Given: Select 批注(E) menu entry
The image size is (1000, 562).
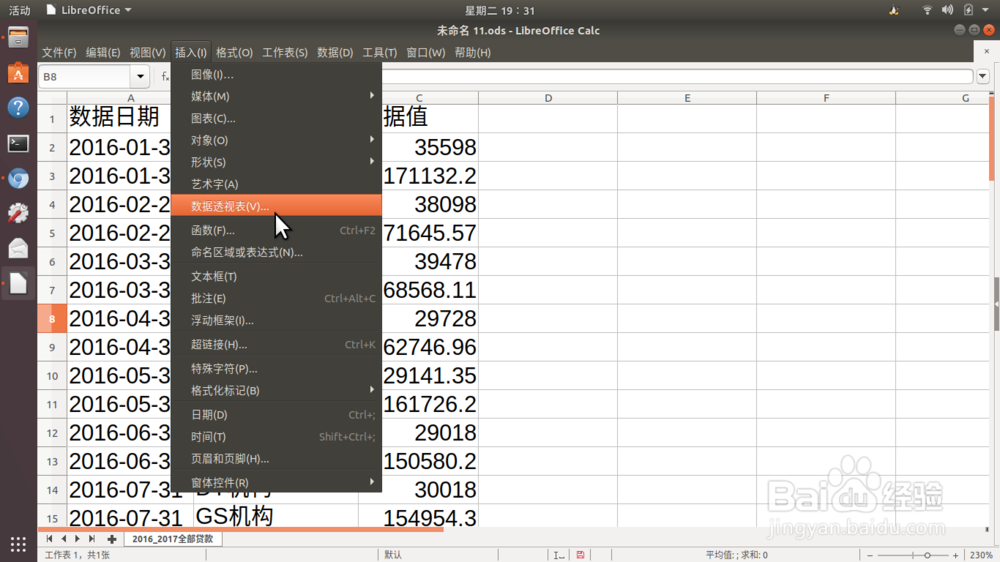Looking at the screenshot, I should 276,299.
